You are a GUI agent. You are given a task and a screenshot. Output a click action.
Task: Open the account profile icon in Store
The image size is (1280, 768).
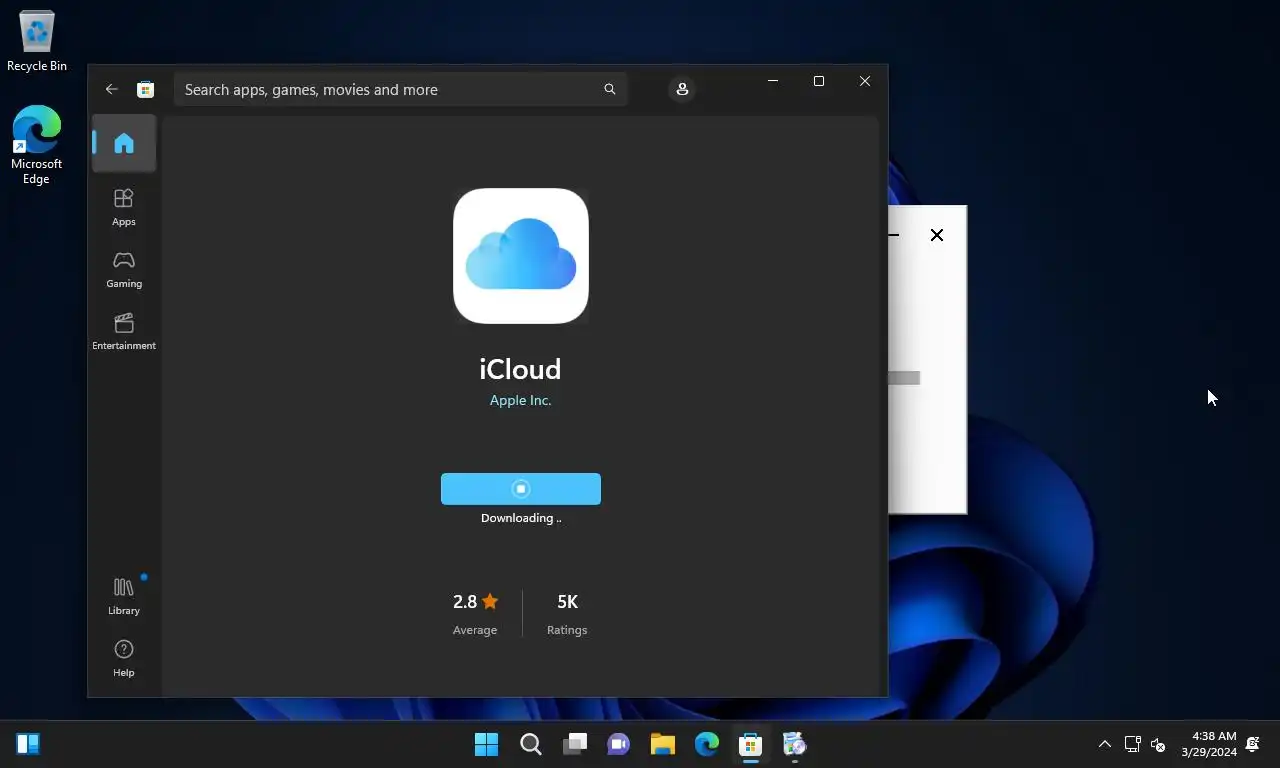[x=682, y=89]
